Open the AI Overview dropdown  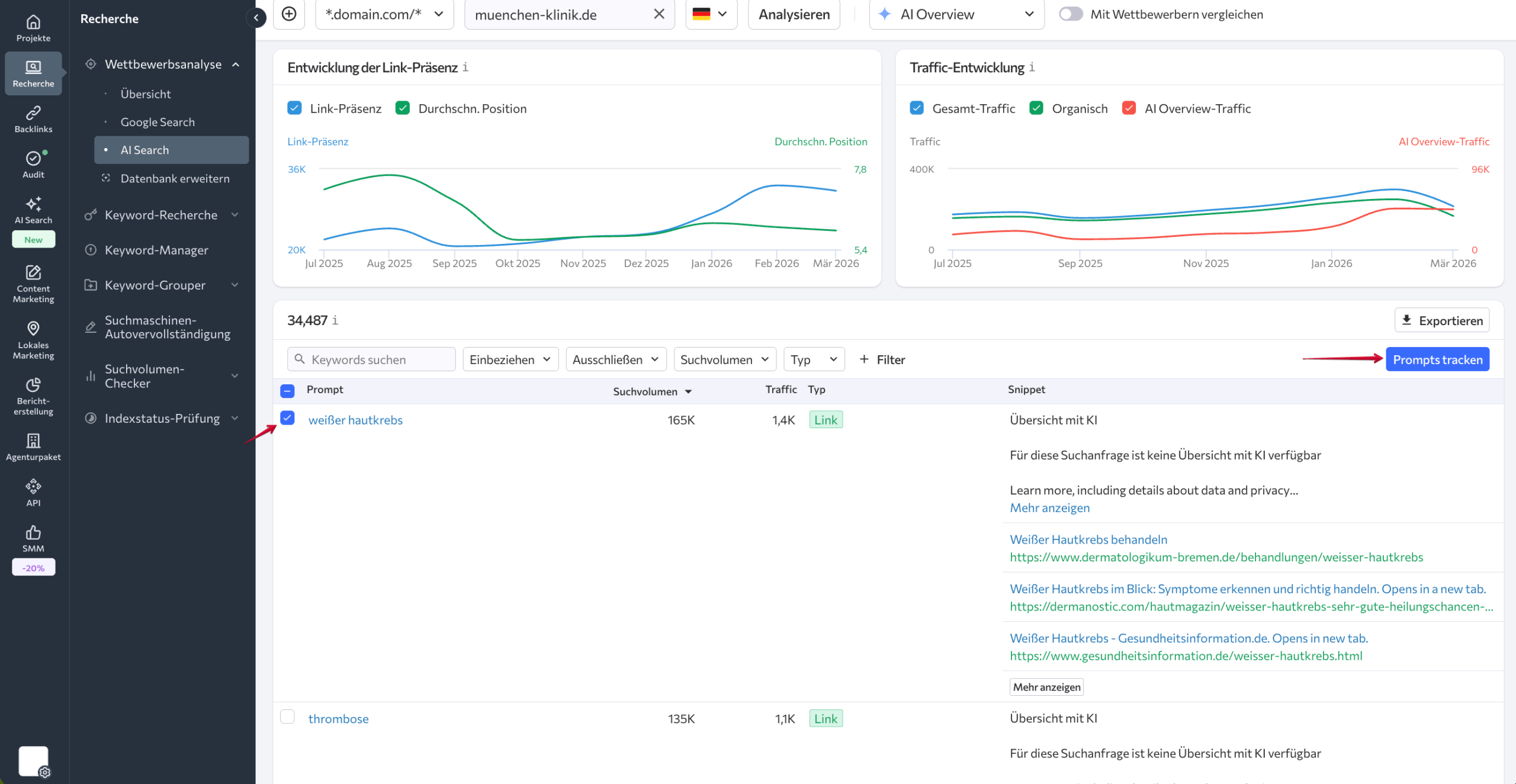(956, 14)
